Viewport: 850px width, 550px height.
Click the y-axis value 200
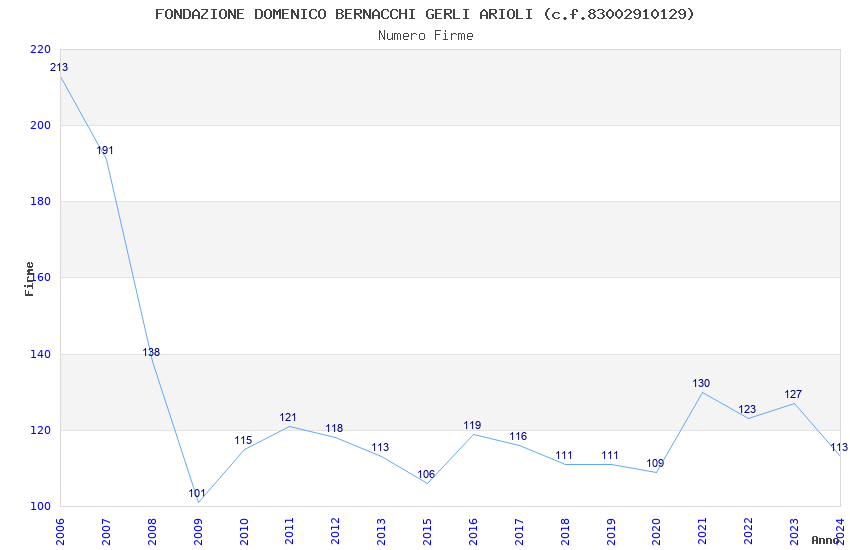[x=41, y=125]
